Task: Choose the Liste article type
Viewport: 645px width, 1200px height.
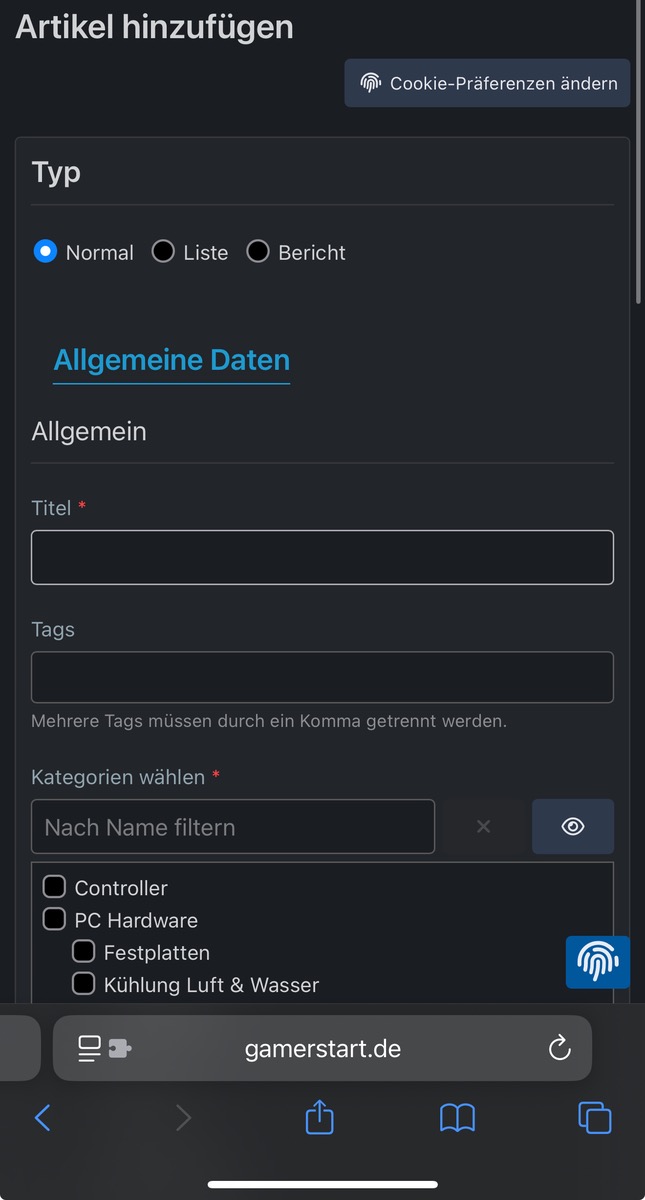Action: click(x=163, y=252)
